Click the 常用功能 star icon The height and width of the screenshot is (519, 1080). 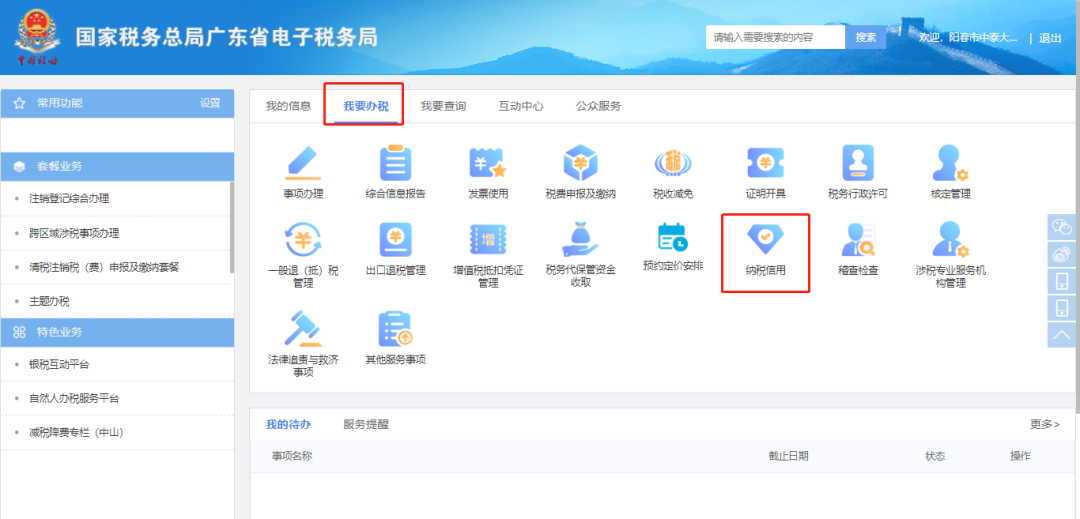coord(19,103)
